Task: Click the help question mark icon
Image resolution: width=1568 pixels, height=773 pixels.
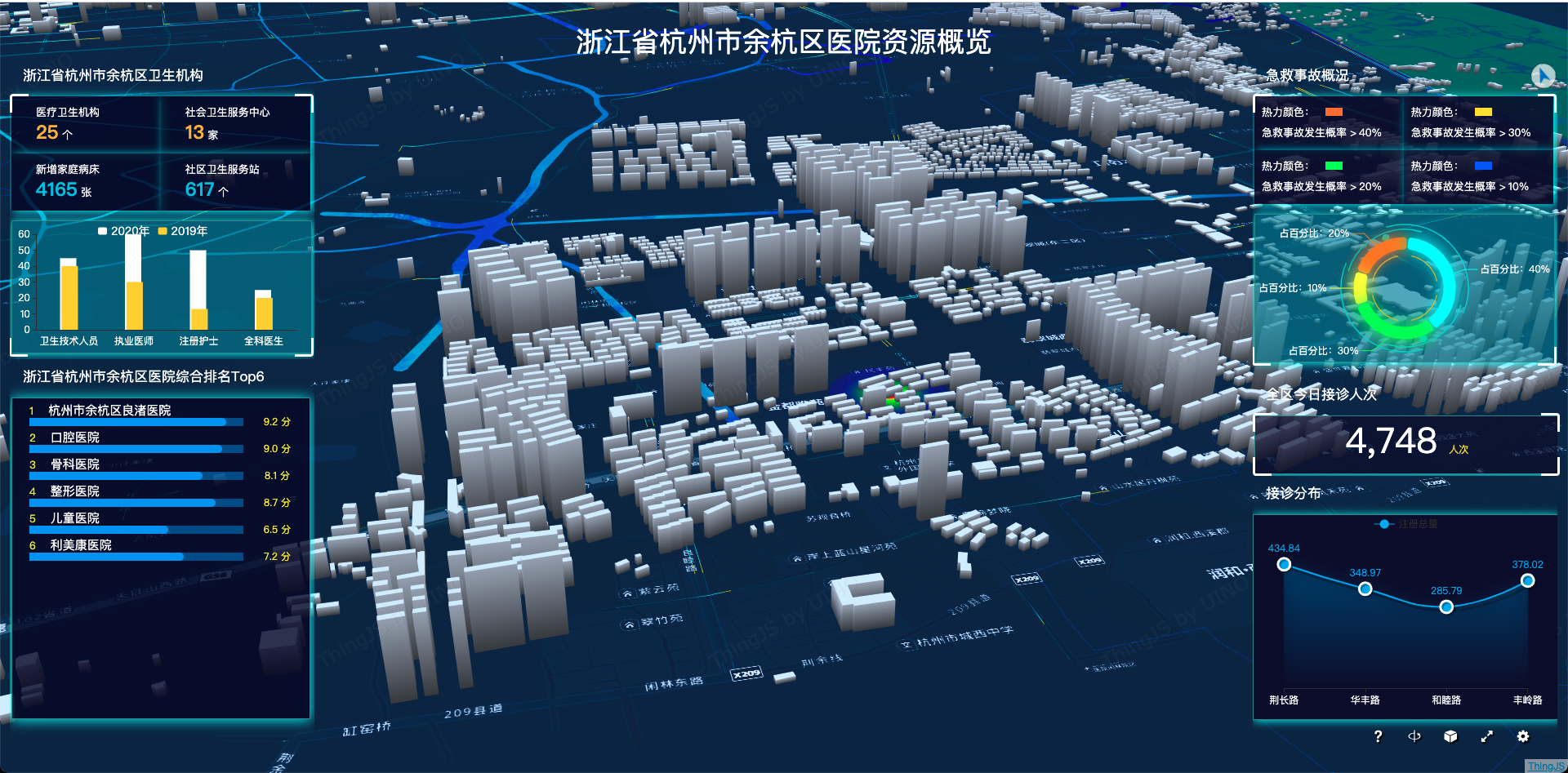Action: [x=1379, y=736]
